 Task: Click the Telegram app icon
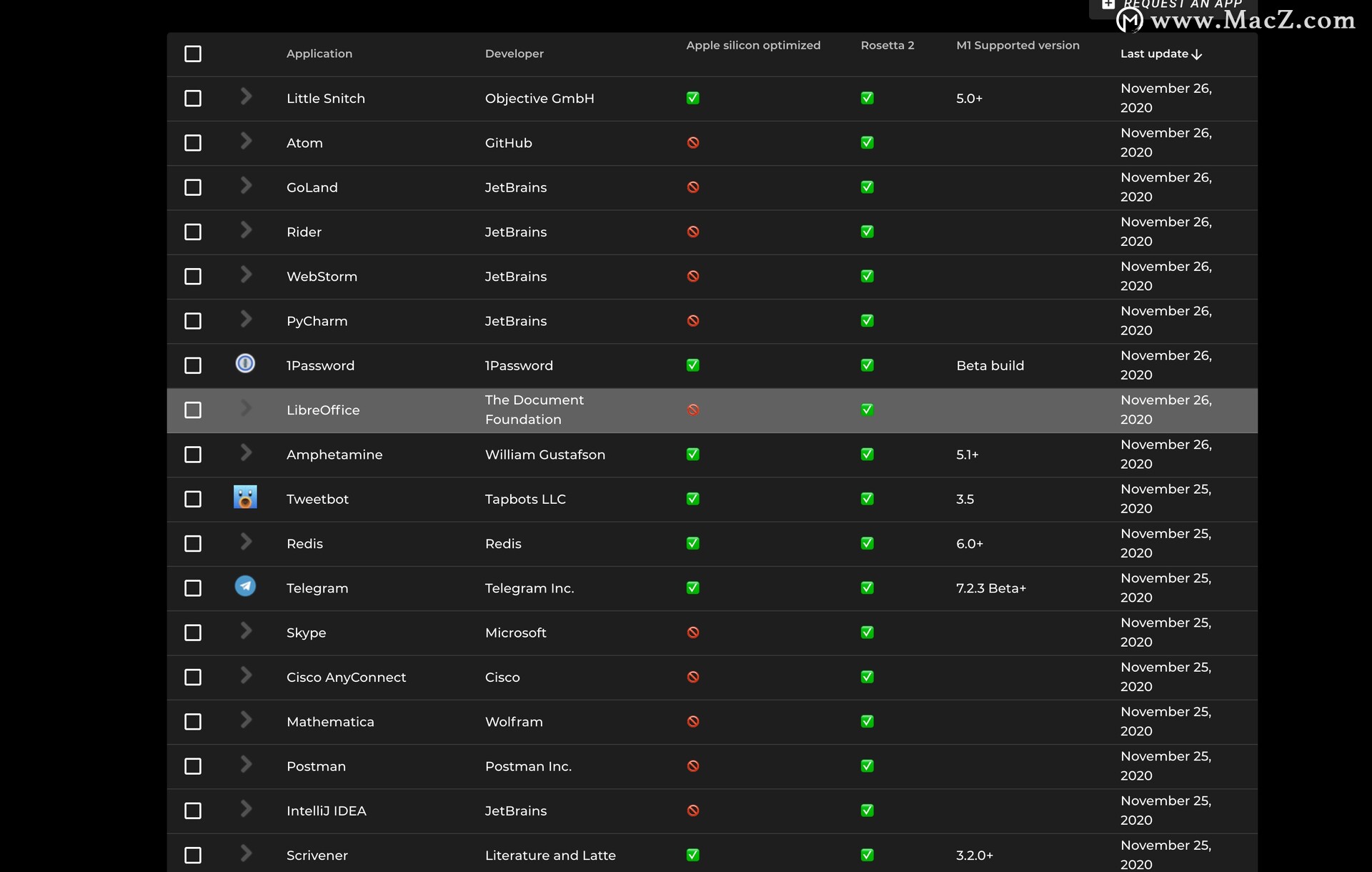pyautogui.click(x=245, y=587)
